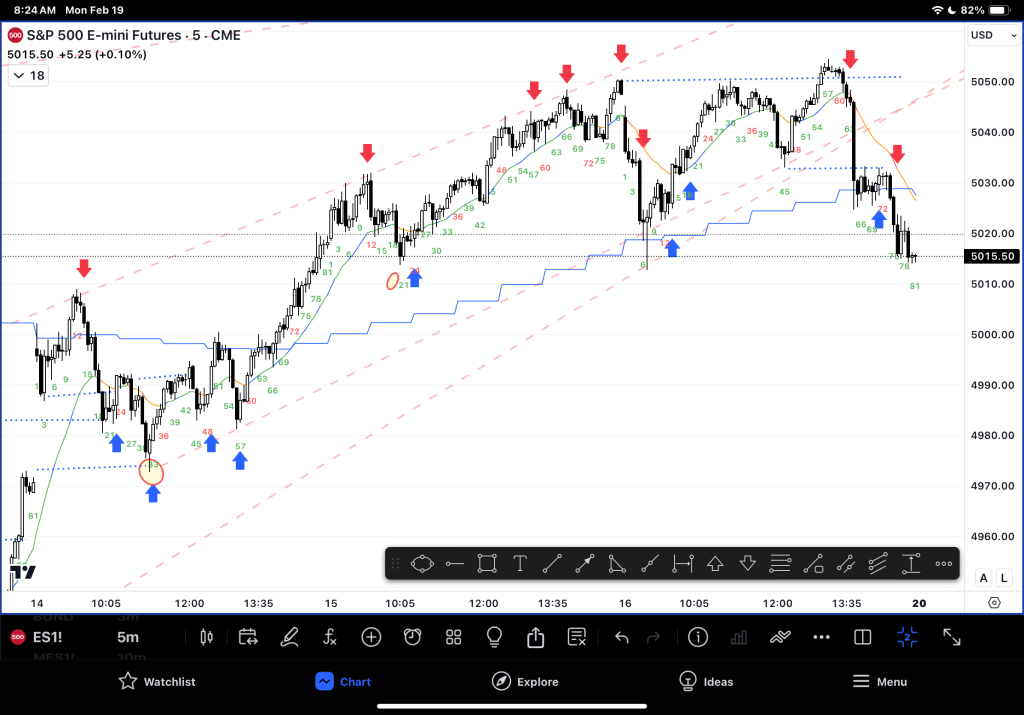Select the rectangle drawing tool
1024x715 pixels.
(x=487, y=563)
